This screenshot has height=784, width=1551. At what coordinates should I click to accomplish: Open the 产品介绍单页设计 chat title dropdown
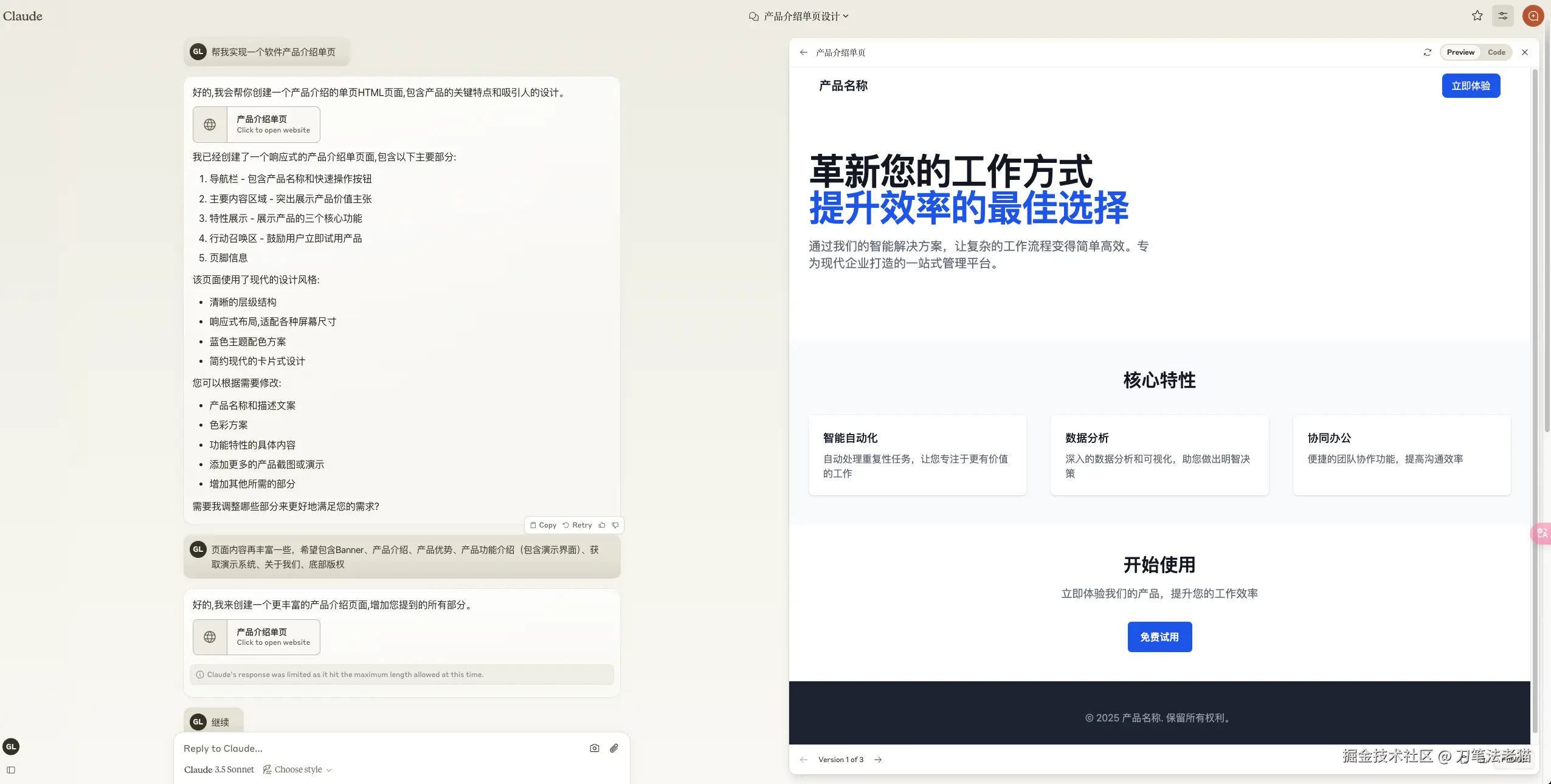[806, 16]
